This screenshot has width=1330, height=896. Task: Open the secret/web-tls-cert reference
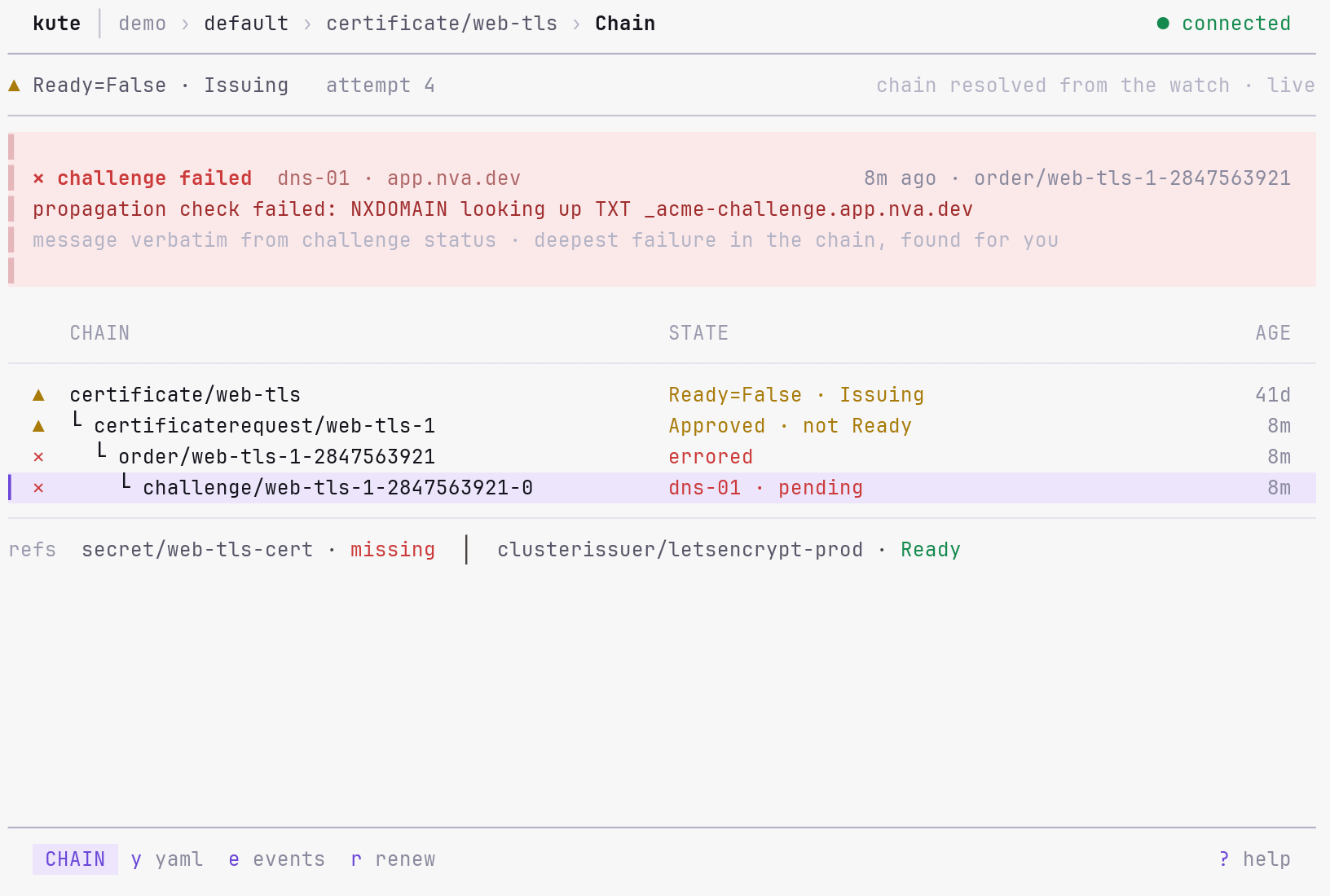point(197,550)
